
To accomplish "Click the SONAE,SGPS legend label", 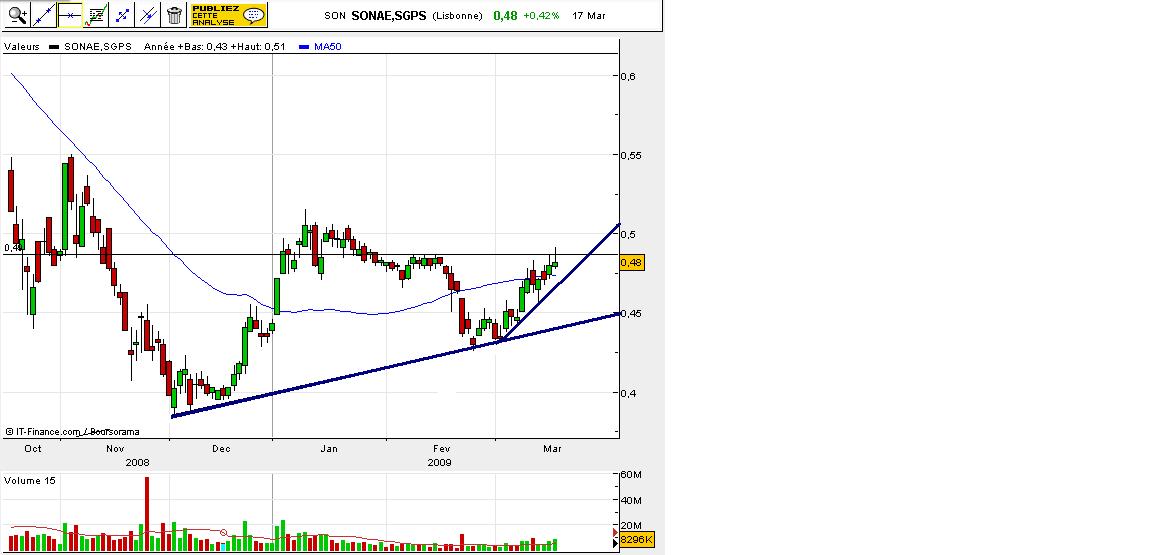I will pos(98,46).
